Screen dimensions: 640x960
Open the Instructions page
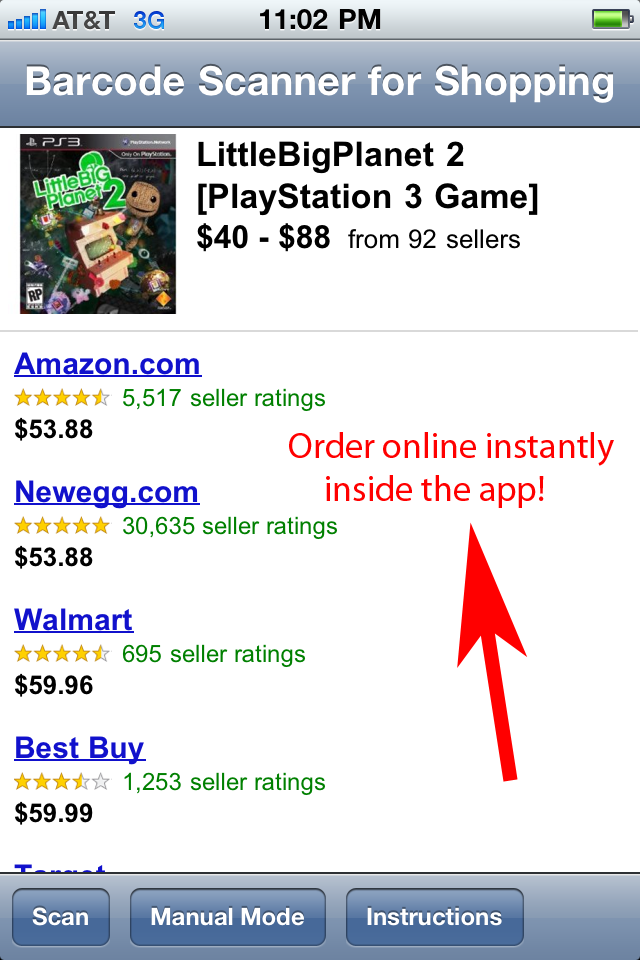coord(434,917)
